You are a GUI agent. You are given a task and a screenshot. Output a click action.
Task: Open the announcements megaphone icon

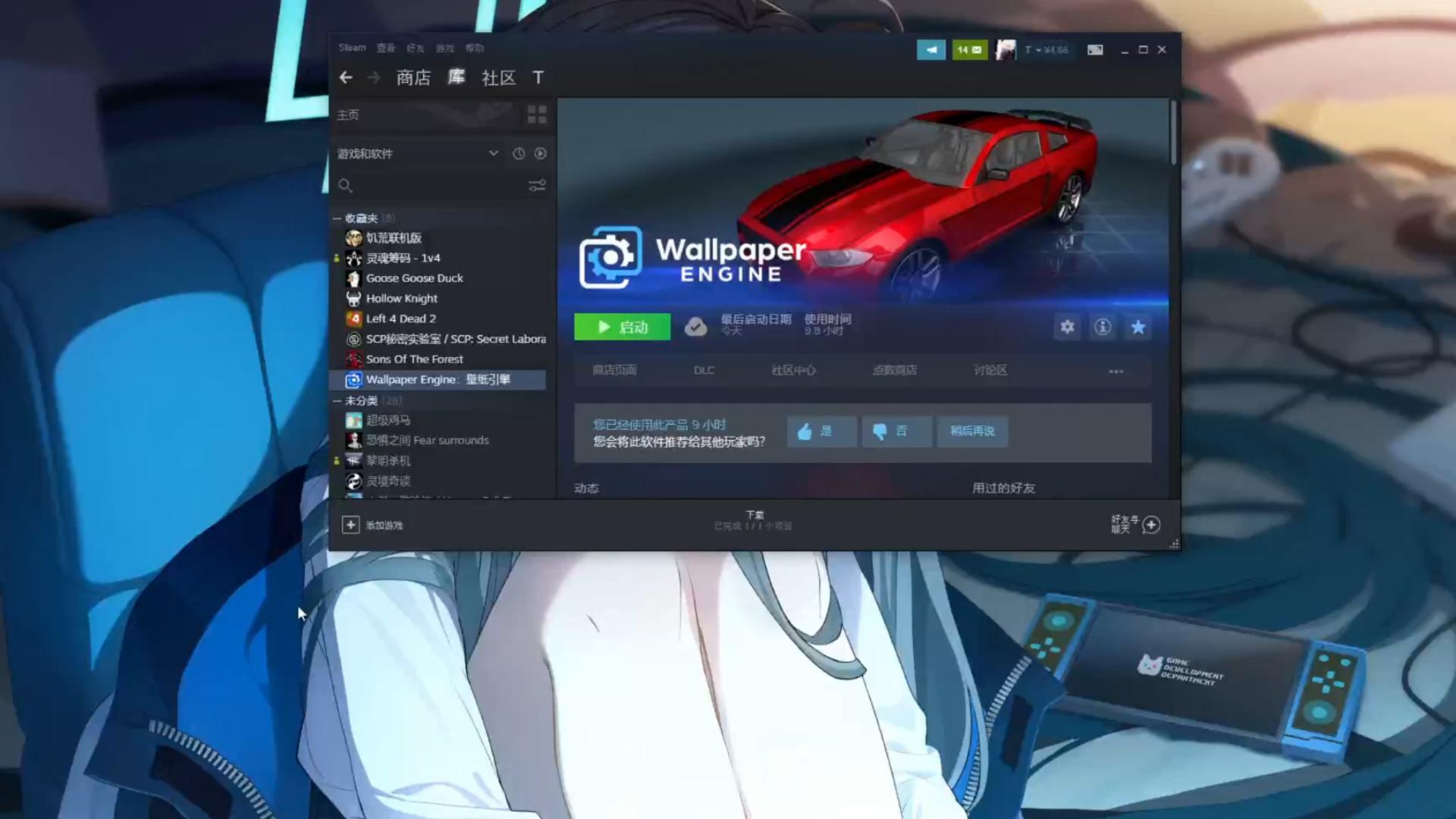[931, 50]
